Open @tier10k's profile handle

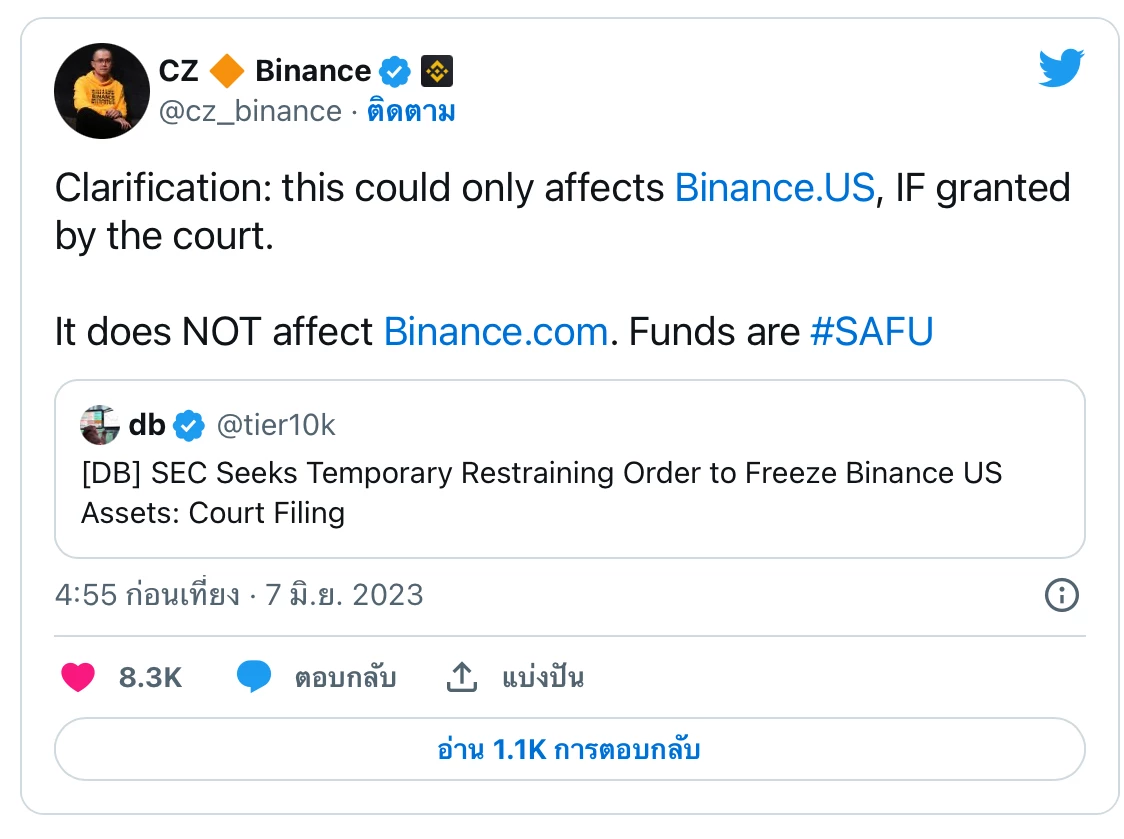coord(280,424)
